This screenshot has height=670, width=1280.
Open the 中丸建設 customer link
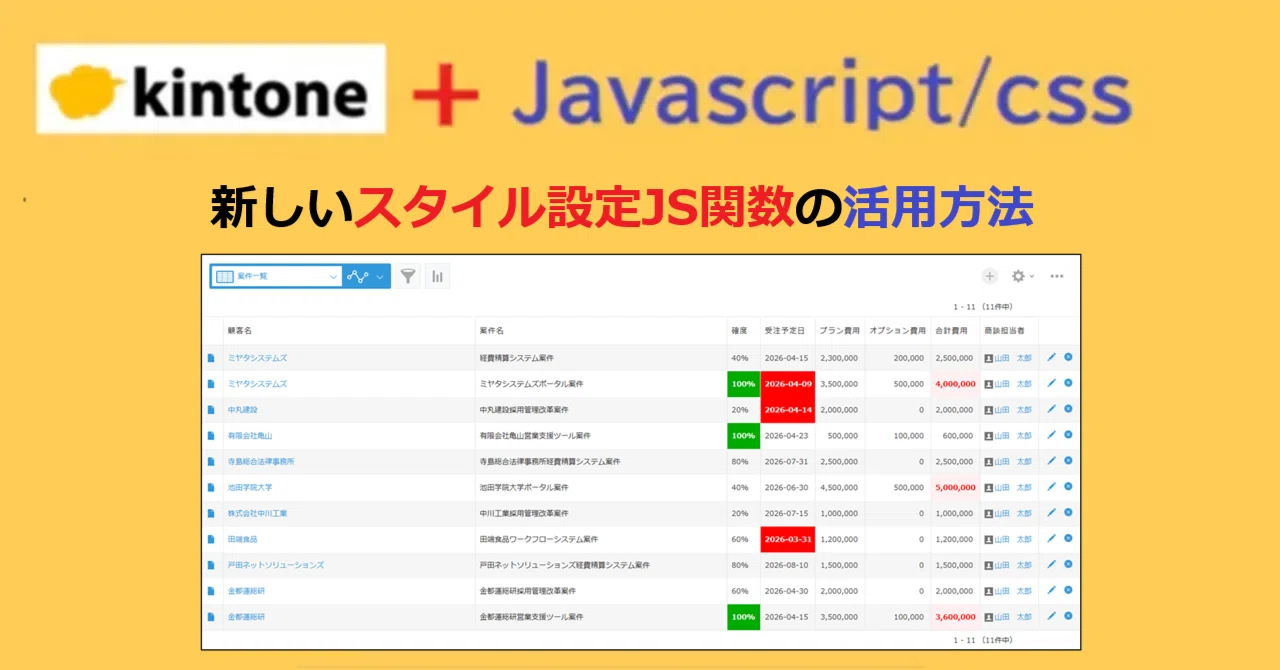[243, 410]
